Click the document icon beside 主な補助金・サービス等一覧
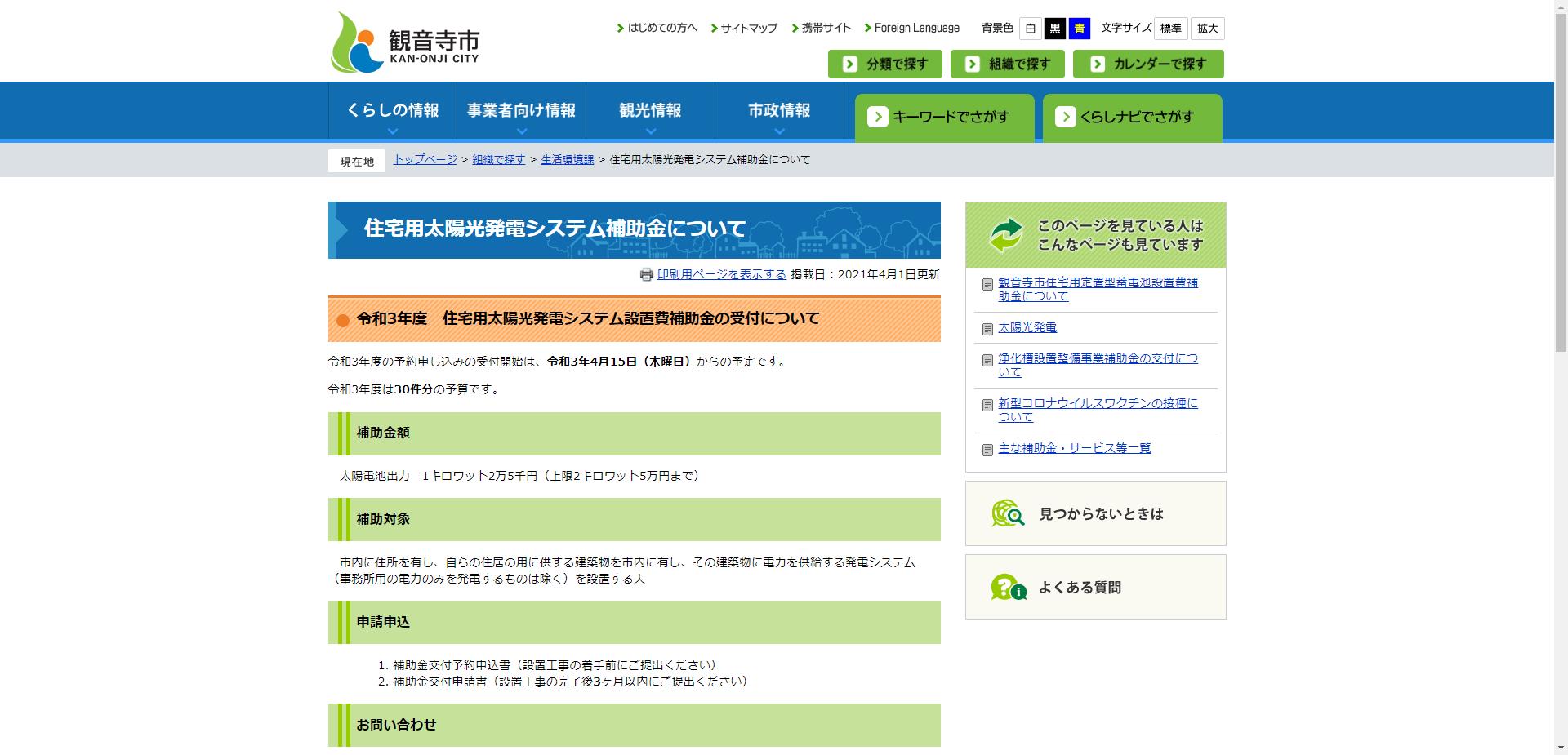This screenshot has height=755, width=1568. pos(987,448)
